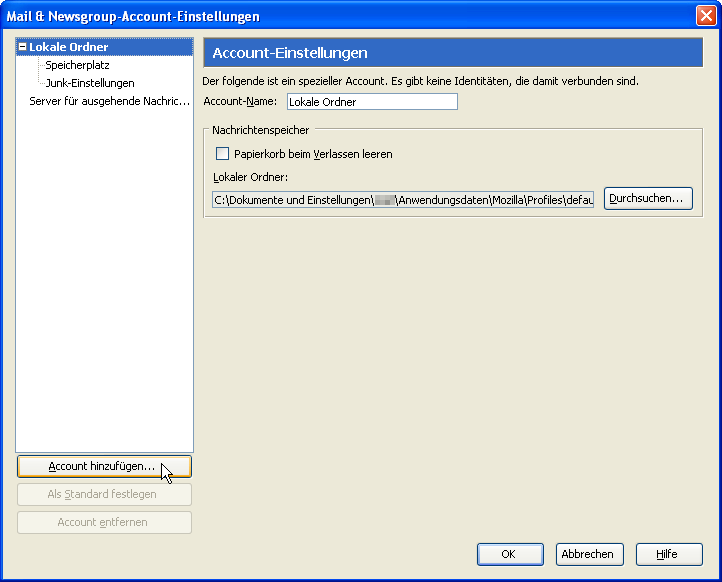Screen dimensions: 722x582
Task: Select Server für ausgehende Nachrichten entry
Action: tap(108, 101)
